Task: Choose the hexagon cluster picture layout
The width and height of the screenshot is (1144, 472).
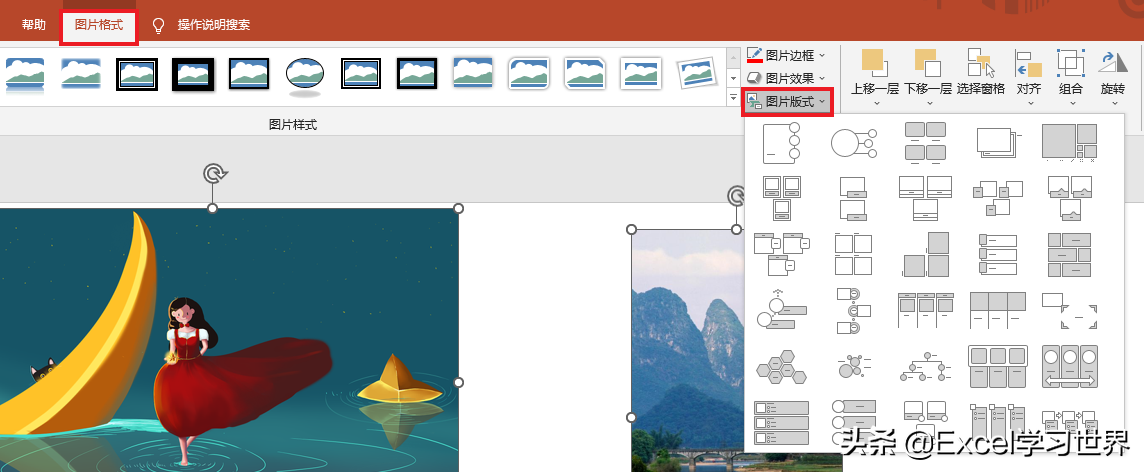Action: coord(781,366)
